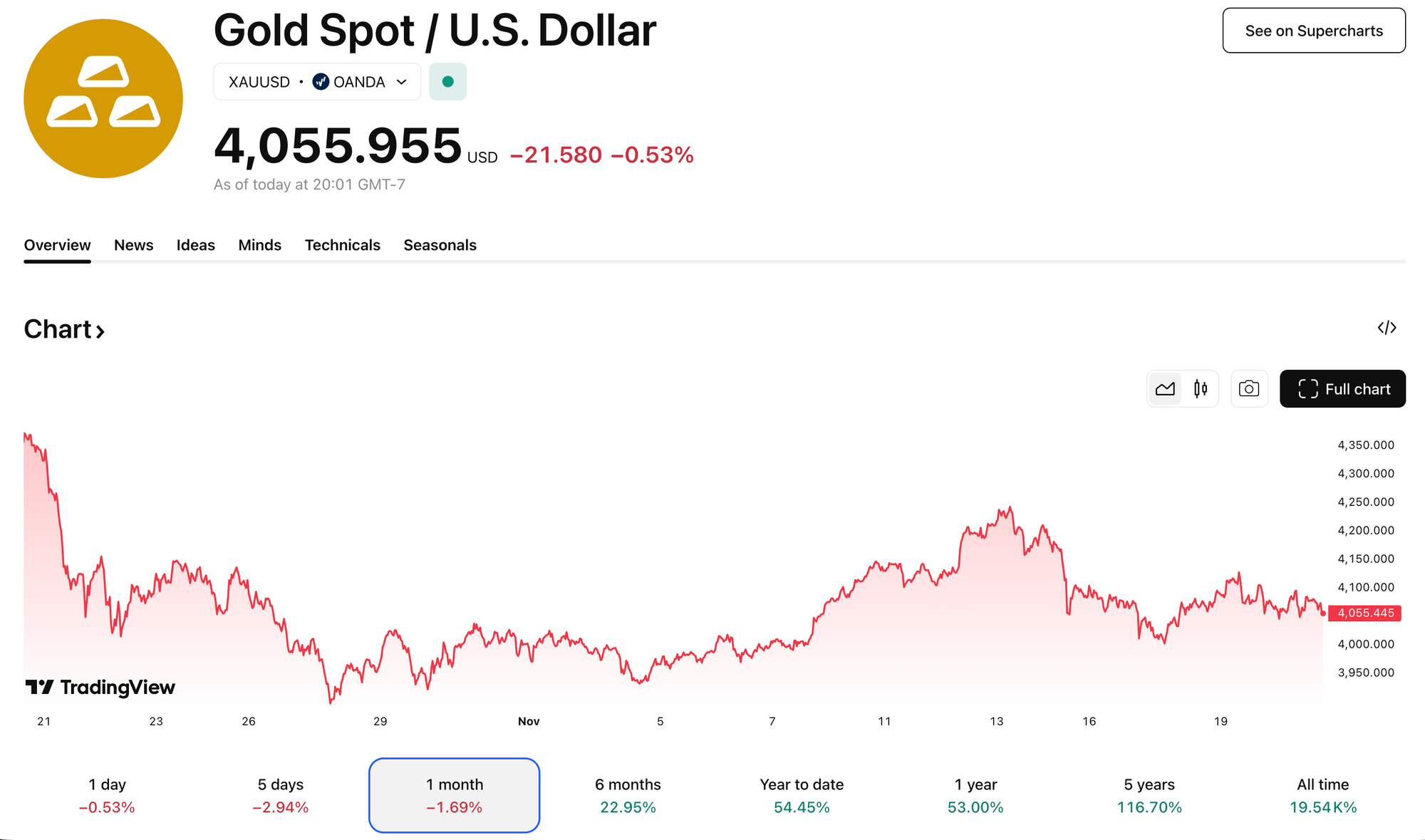1425x840 pixels.
Task: Open Full chart view
Action: (x=1342, y=389)
